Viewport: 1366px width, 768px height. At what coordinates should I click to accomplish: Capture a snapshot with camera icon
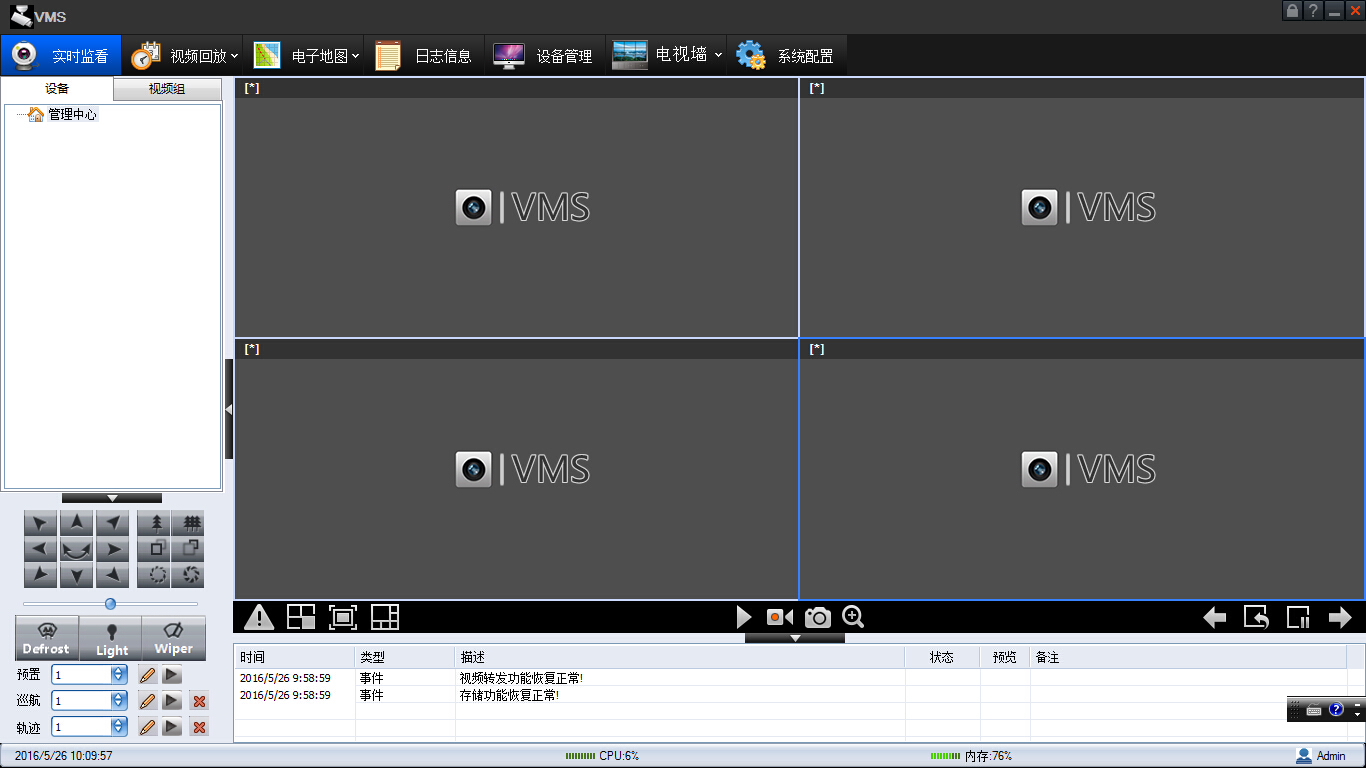(817, 617)
